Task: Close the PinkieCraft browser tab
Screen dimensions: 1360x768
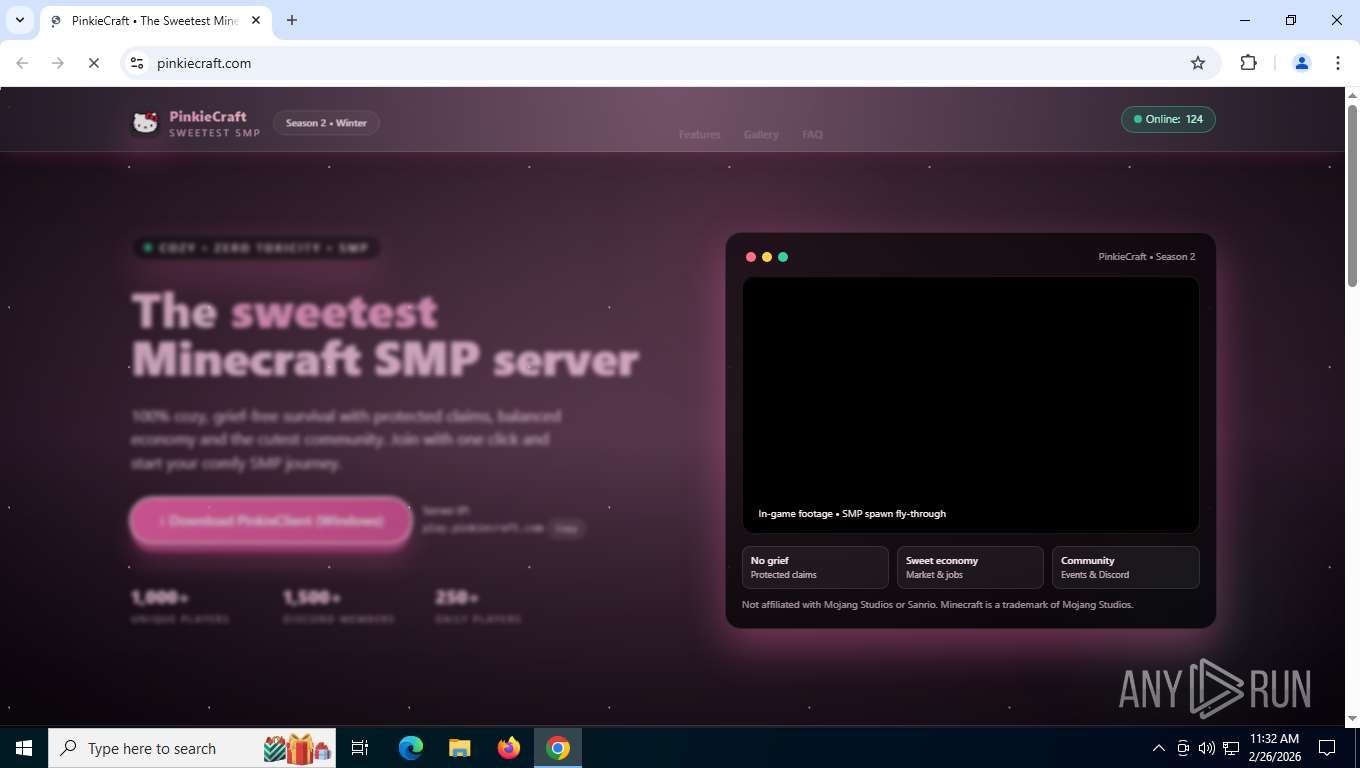Action: 256,20
